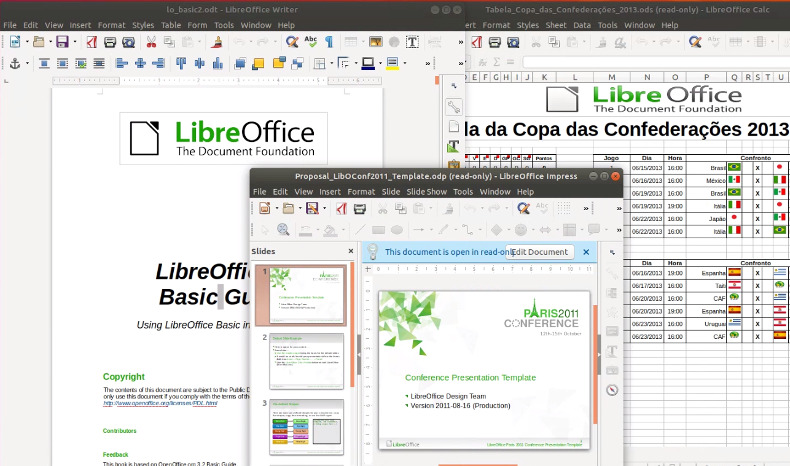Open Find & Replace in Writer toolbar
Image resolution: width=790 pixels, height=466 pixels.
tap(292, 42)
